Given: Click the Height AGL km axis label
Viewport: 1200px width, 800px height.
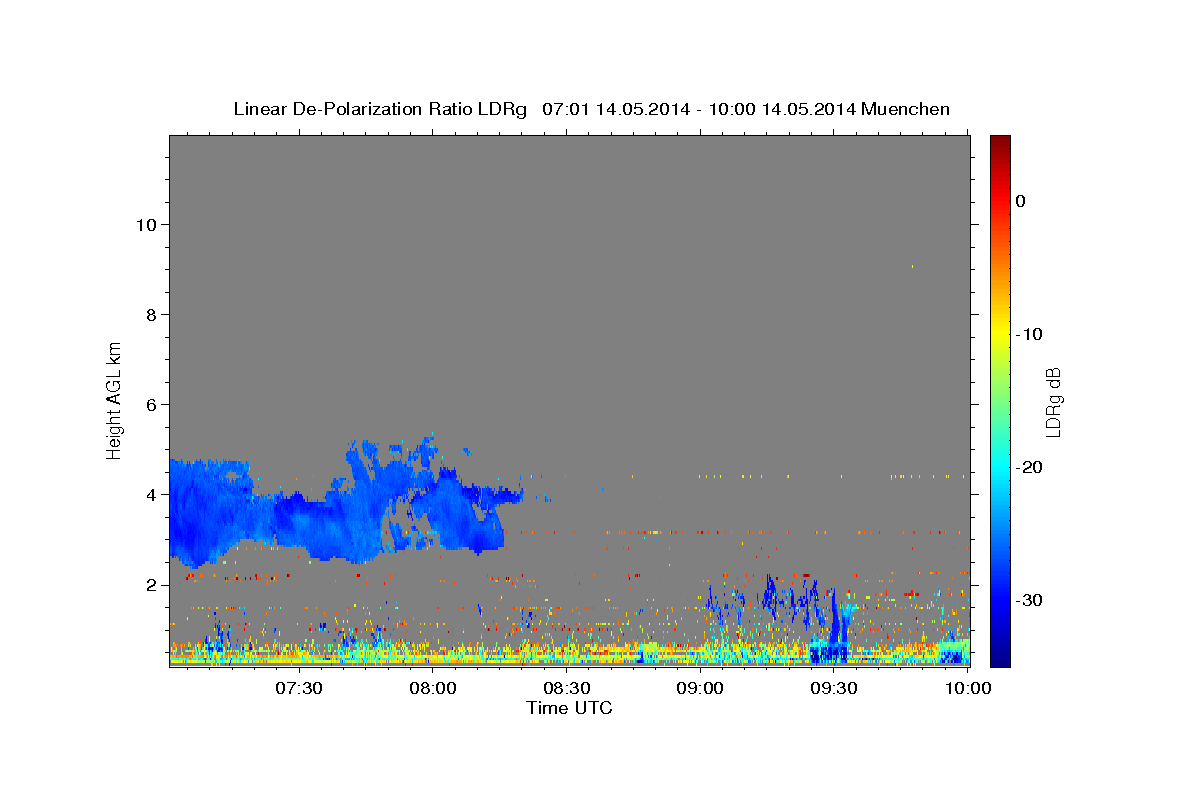Looking at the screenshot, I should tap(115, 400).
